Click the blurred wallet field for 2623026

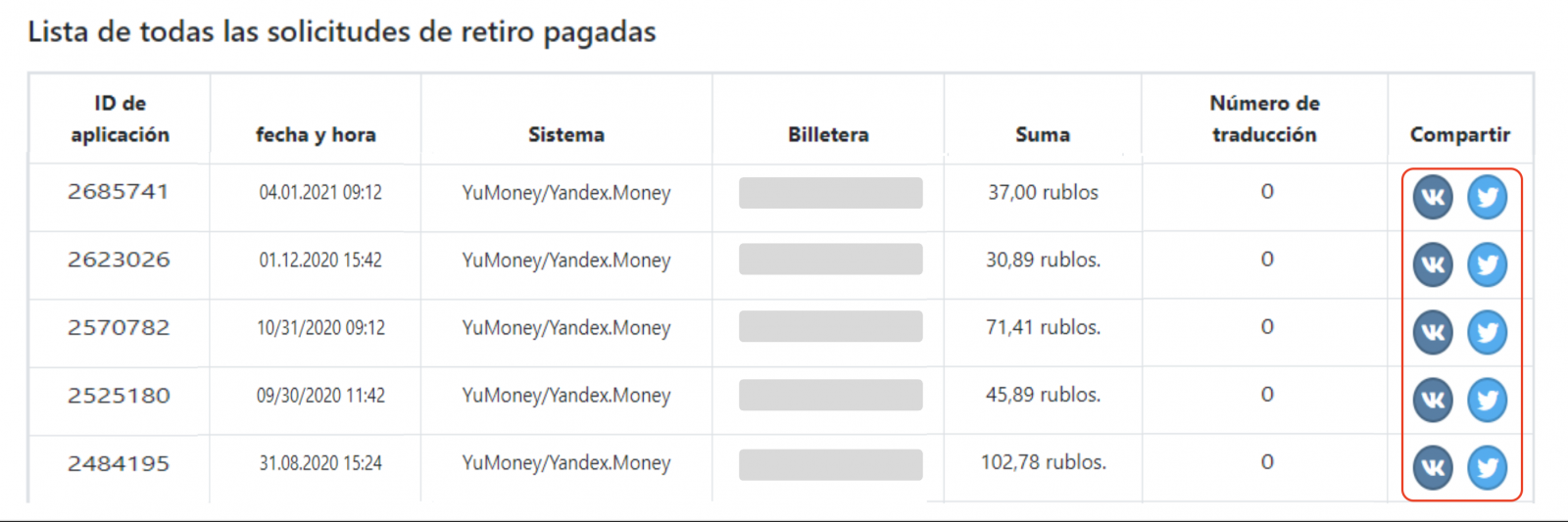coord(830,260)
